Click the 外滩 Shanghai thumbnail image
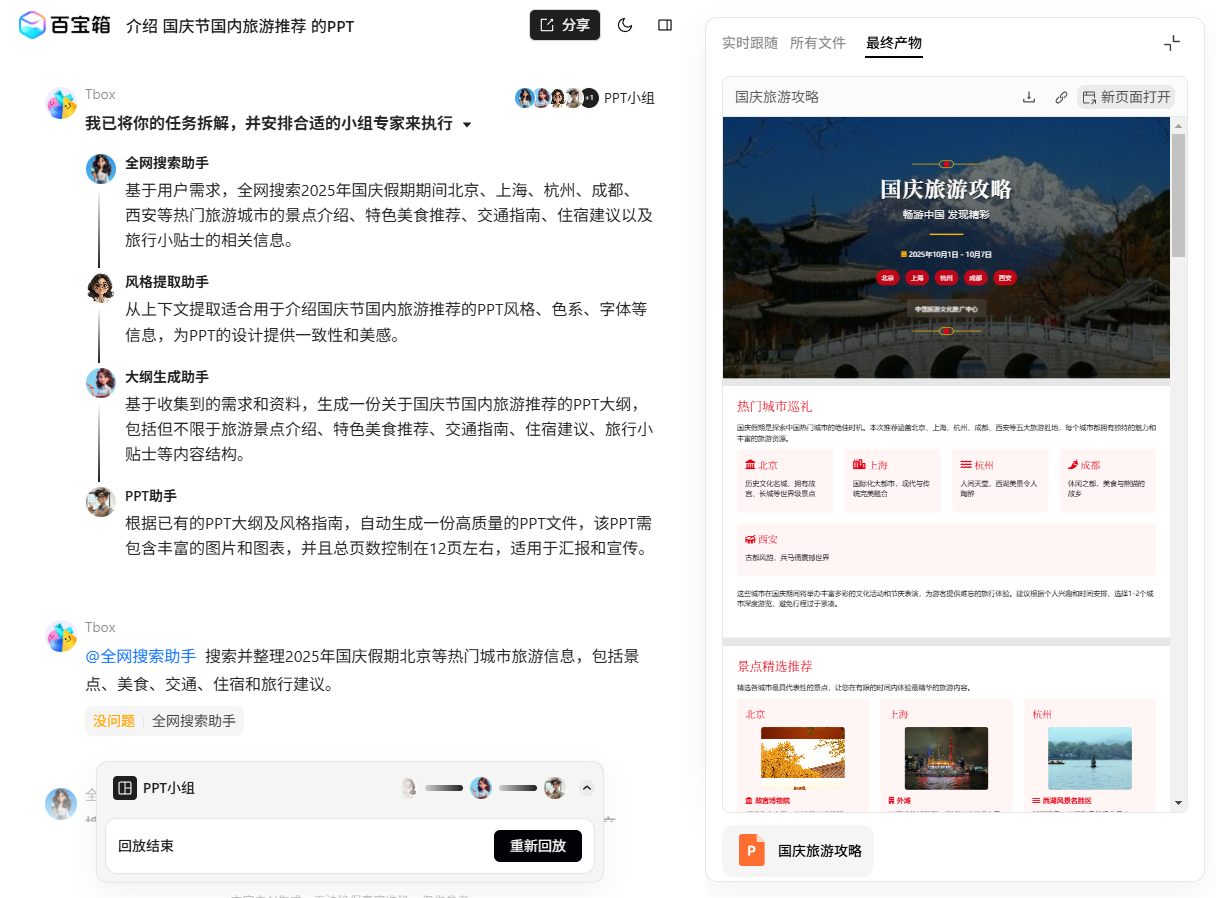The height and width of the screenshot is (898, 1216). tap(945, 758)
